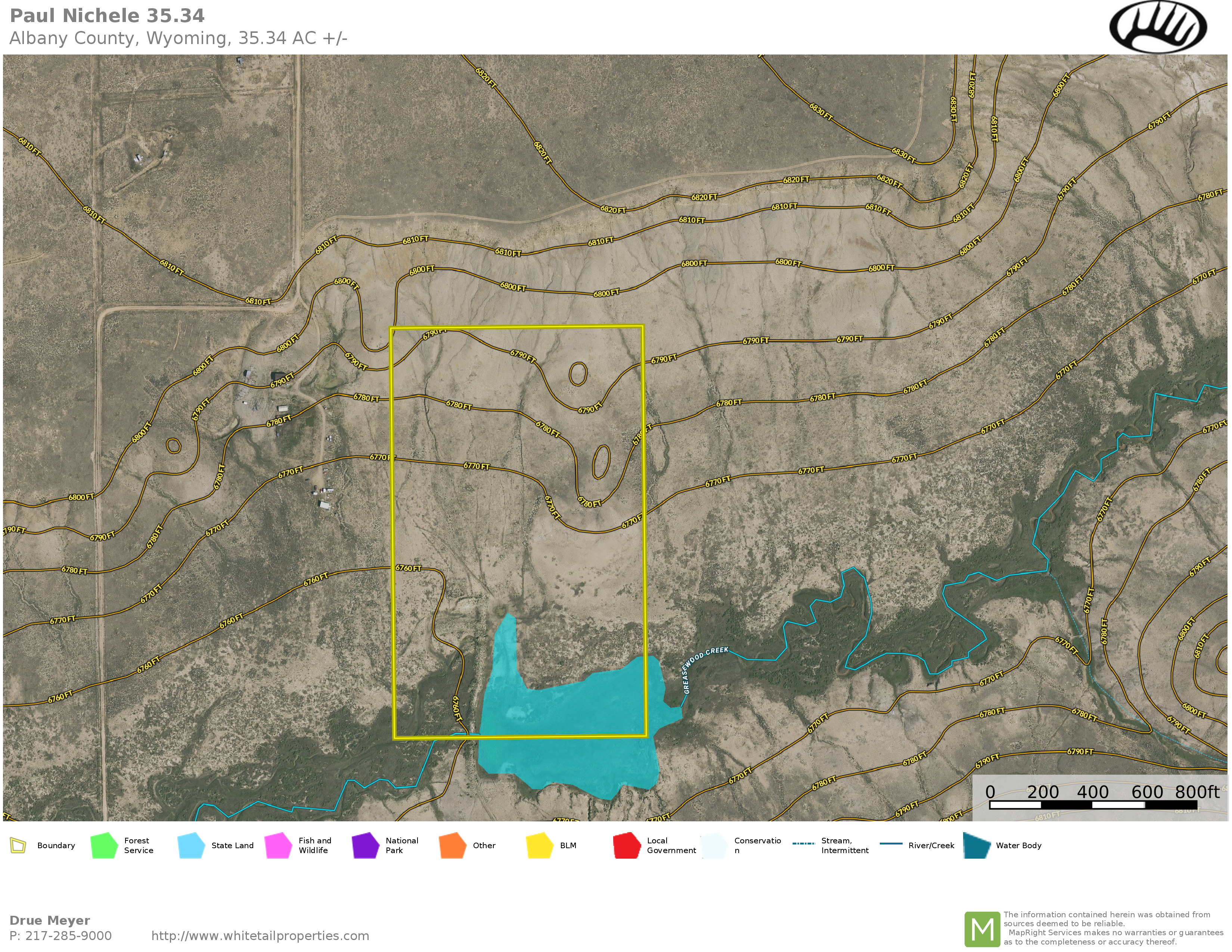
Task: Click the light blue State Land swatch
Action: click(x=191, y=845)
